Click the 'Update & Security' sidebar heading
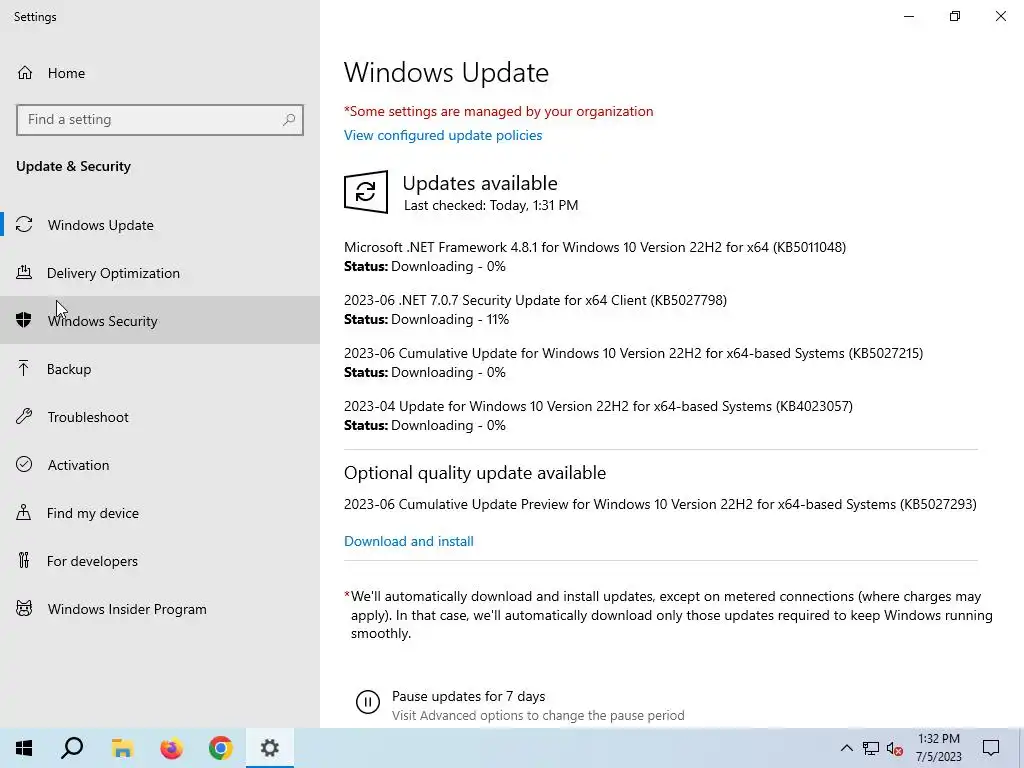This screenshot has width=1024, height=768. click(73, 167)
